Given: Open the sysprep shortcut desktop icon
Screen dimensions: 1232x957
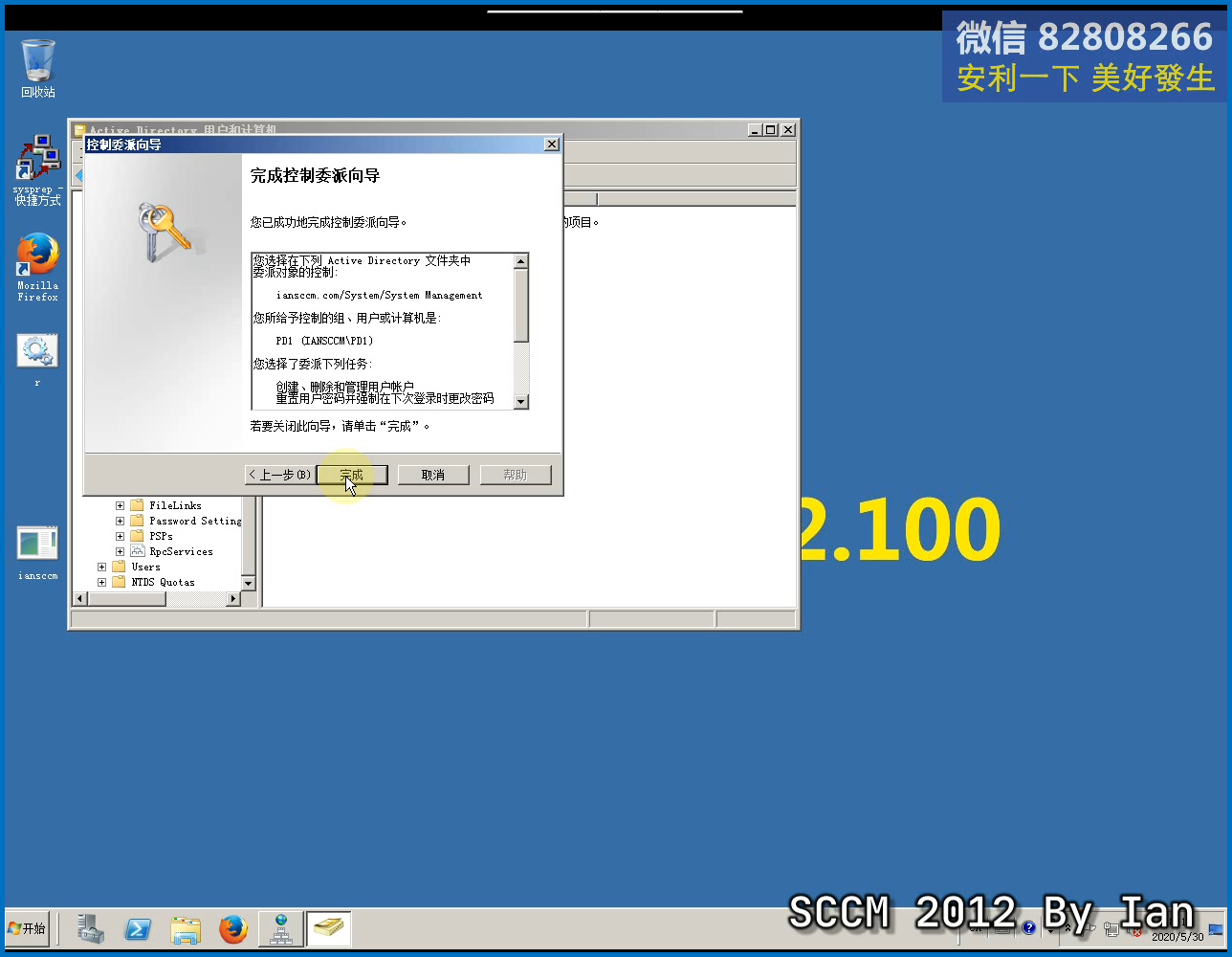Looking at the screenshot, I should (x=37, y=169).
